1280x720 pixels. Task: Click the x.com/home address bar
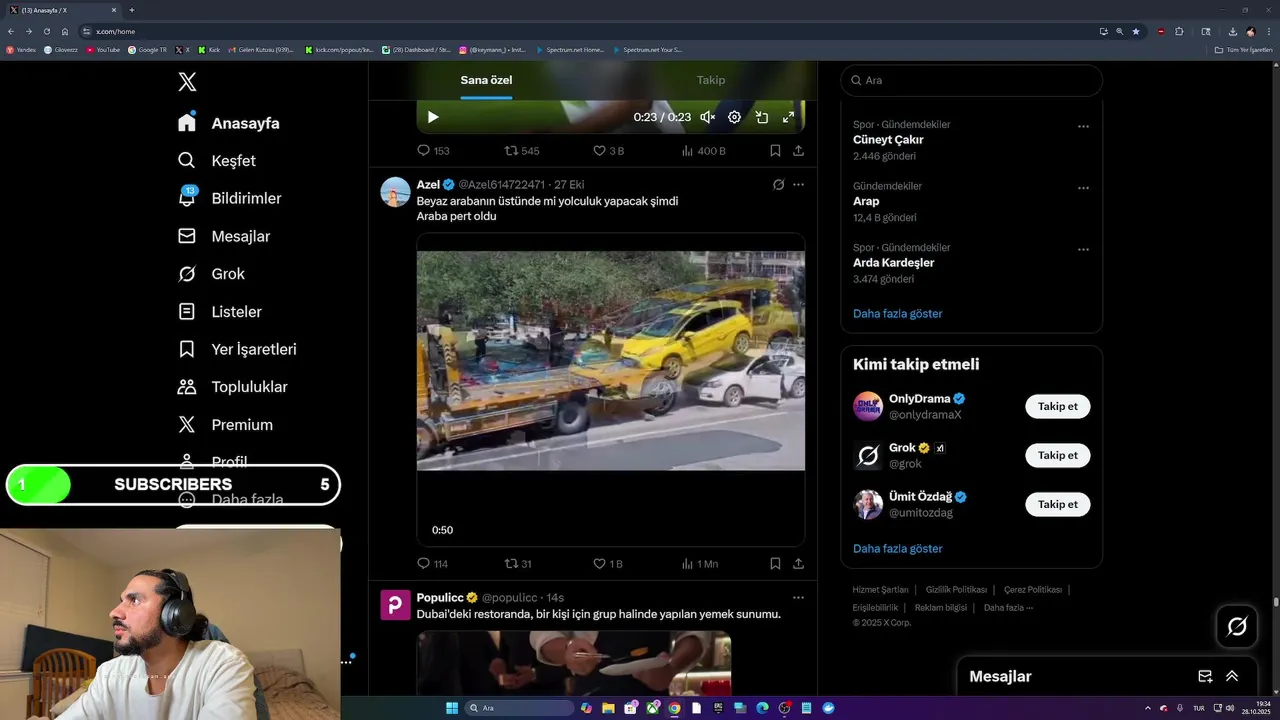(x=590, y=31)
